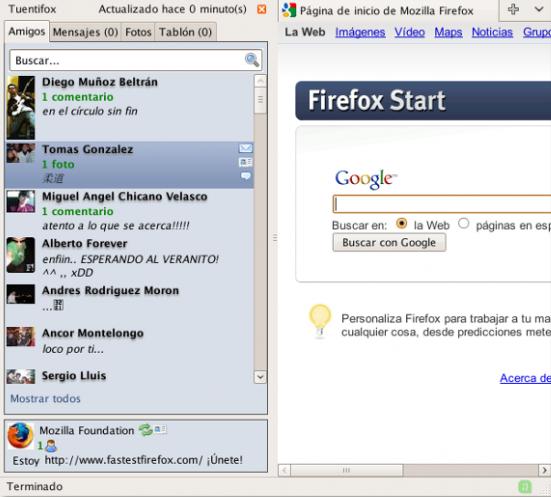551x497 pixels.
Task: Open profile card icon for Tomas Gonzalez
Action: click(x=246, y=162)
